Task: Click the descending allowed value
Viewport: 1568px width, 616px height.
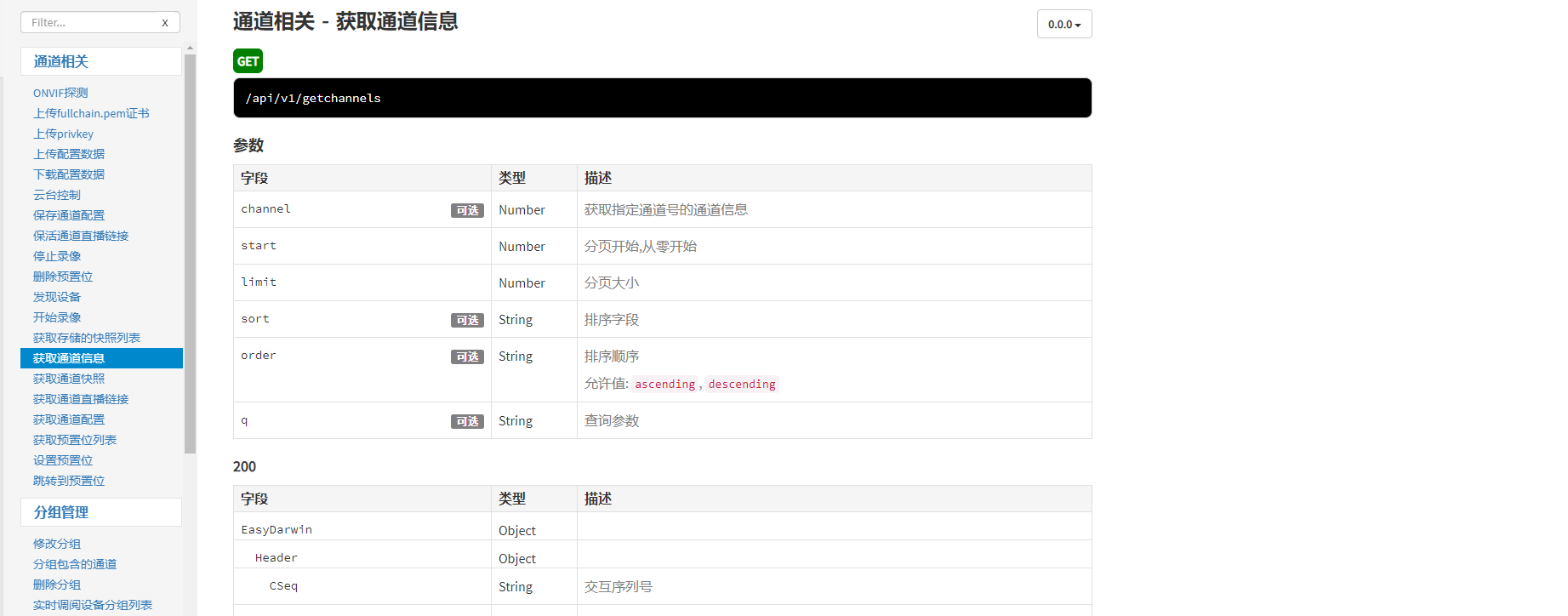Action: [742, 384]
